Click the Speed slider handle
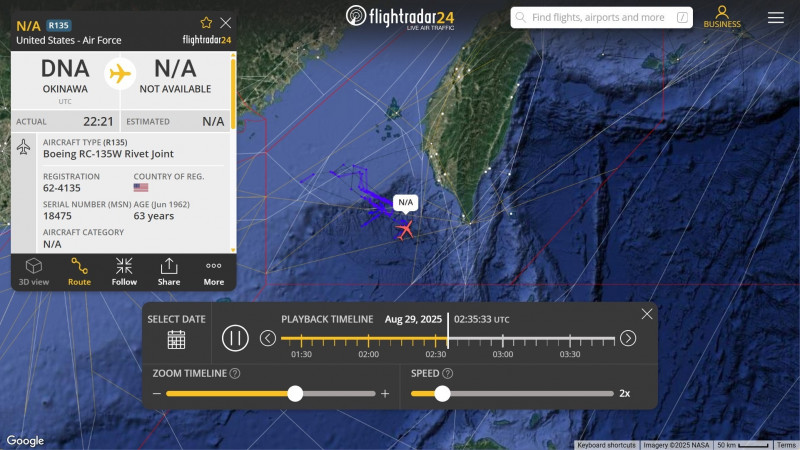Viewport: 800px width, 450px height. click(442, 393)
